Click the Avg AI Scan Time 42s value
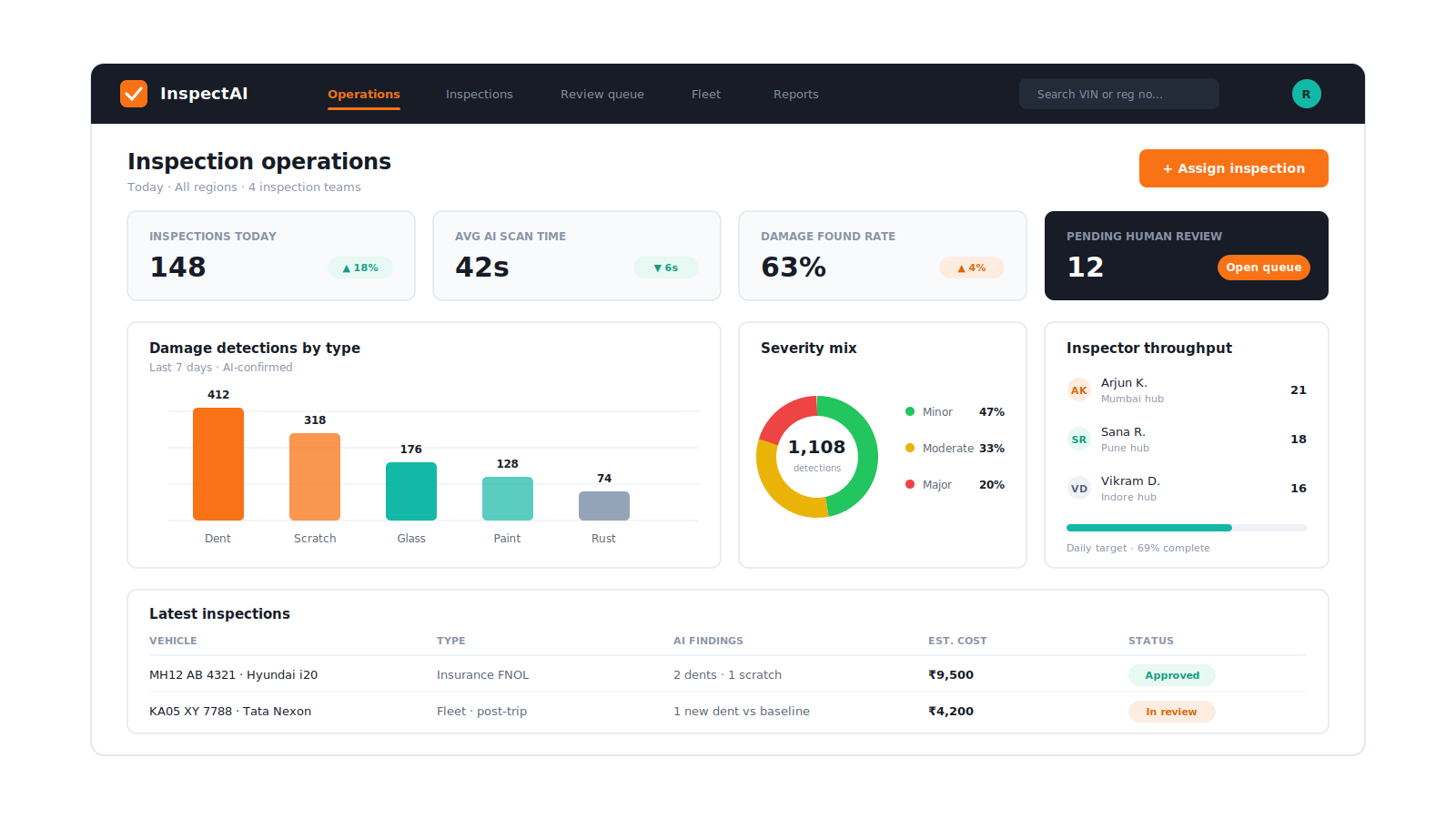Screen dimensions: 1456x819 482,267
